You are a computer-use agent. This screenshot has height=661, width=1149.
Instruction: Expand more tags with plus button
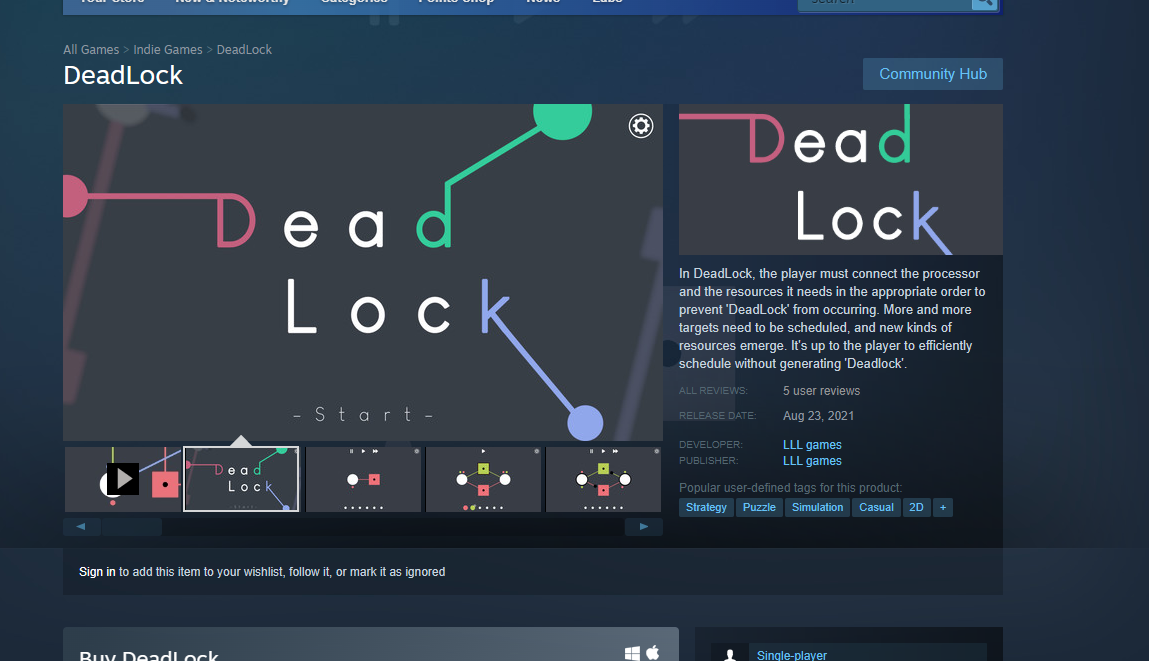(x=943, y=507)
